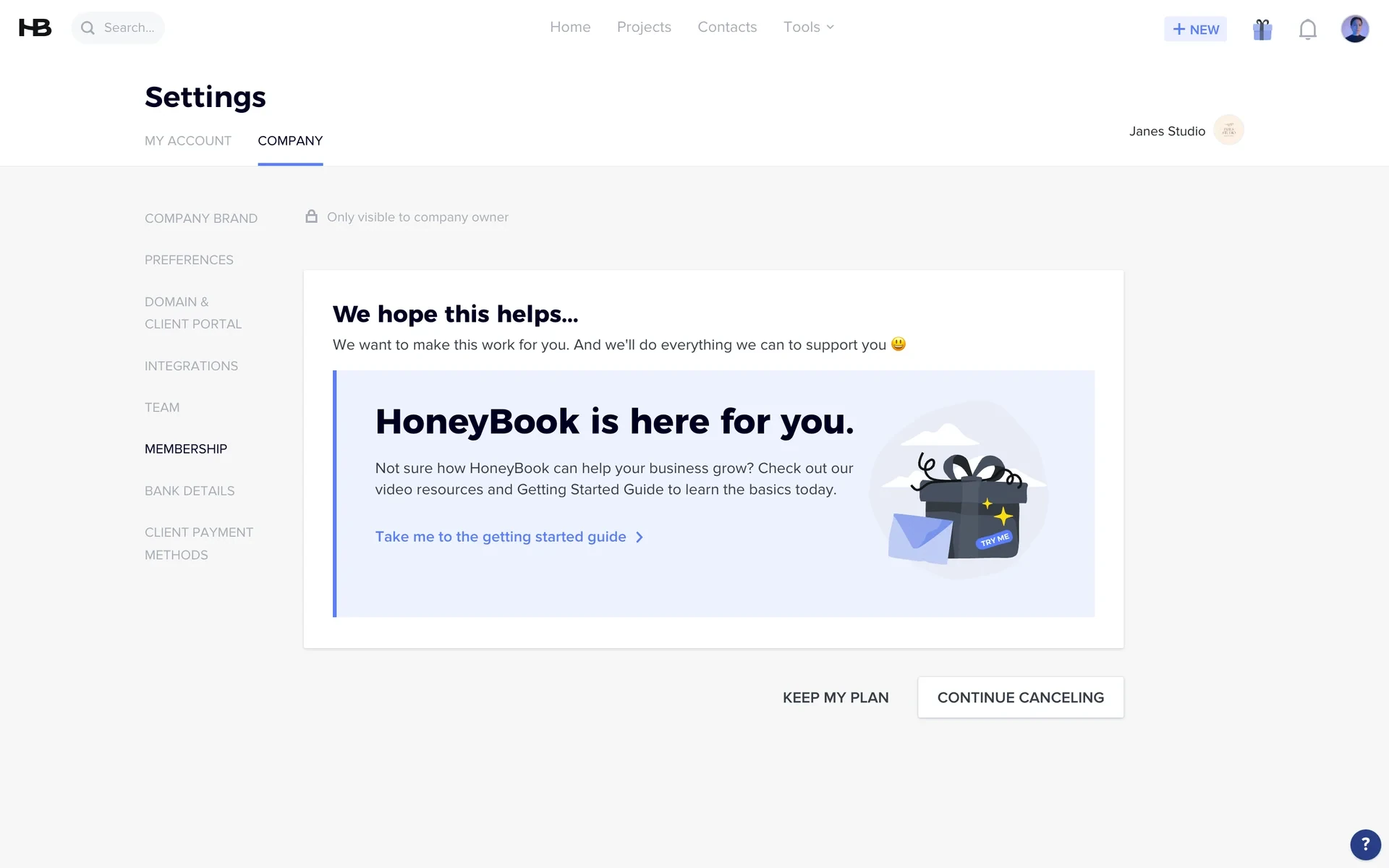
Task: Select the Company tab
Action: coord(290,141)
